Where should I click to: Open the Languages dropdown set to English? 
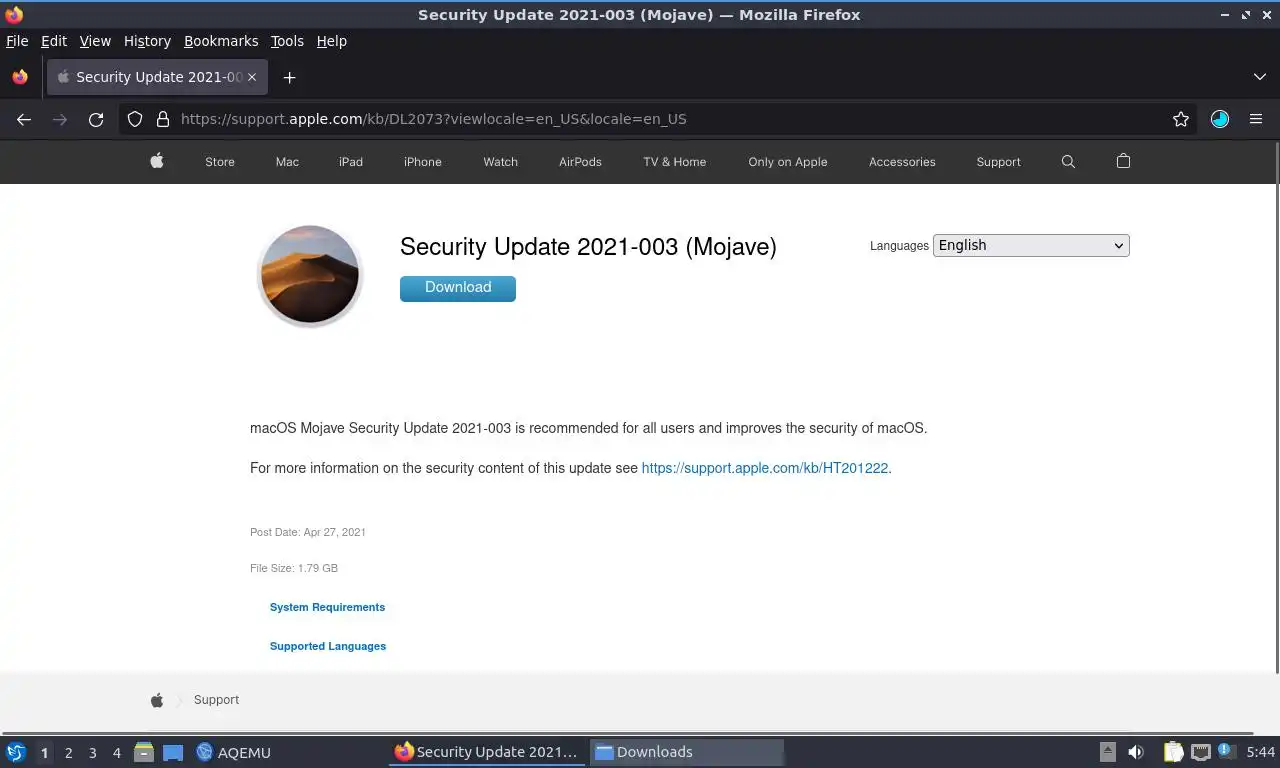1031,246
